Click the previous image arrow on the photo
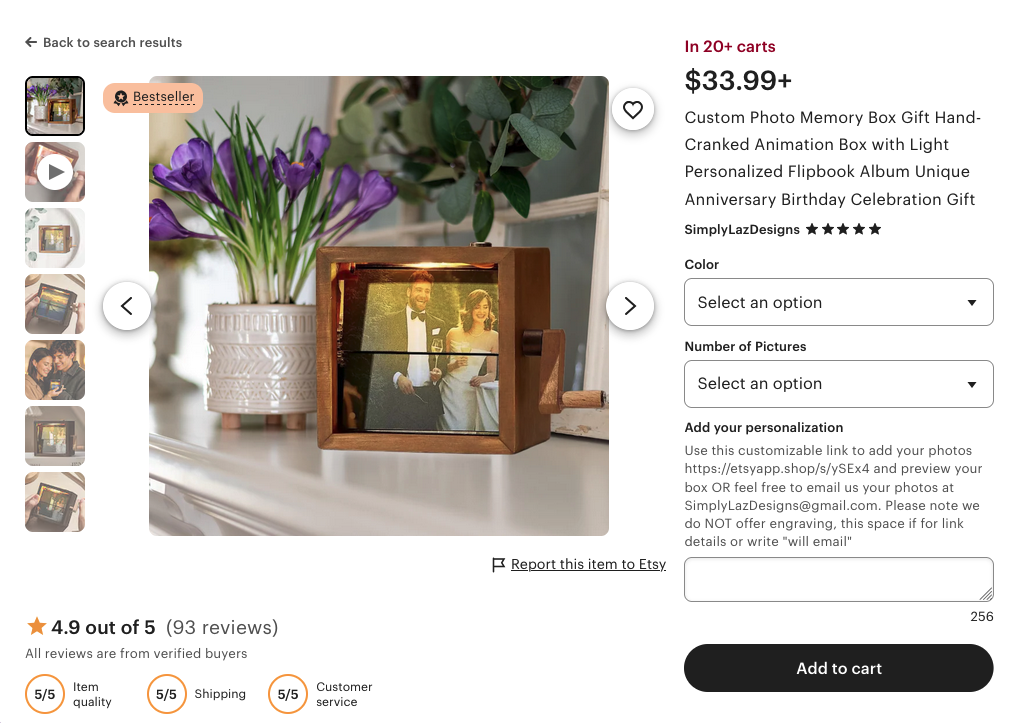Screen dimensions: 1024x723 click(x=127, y=306)
